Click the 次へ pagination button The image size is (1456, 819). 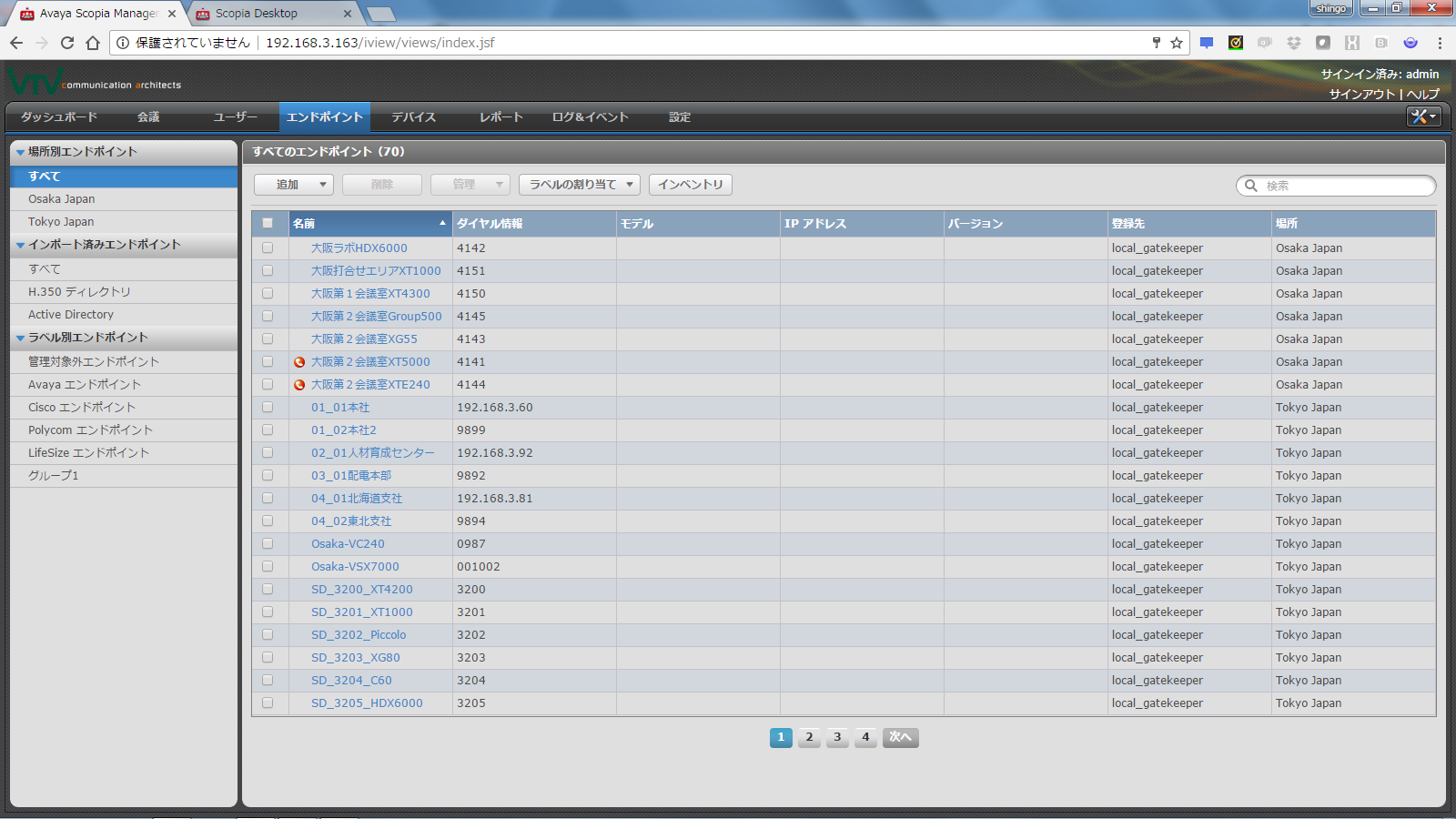[x=900, y=737]
